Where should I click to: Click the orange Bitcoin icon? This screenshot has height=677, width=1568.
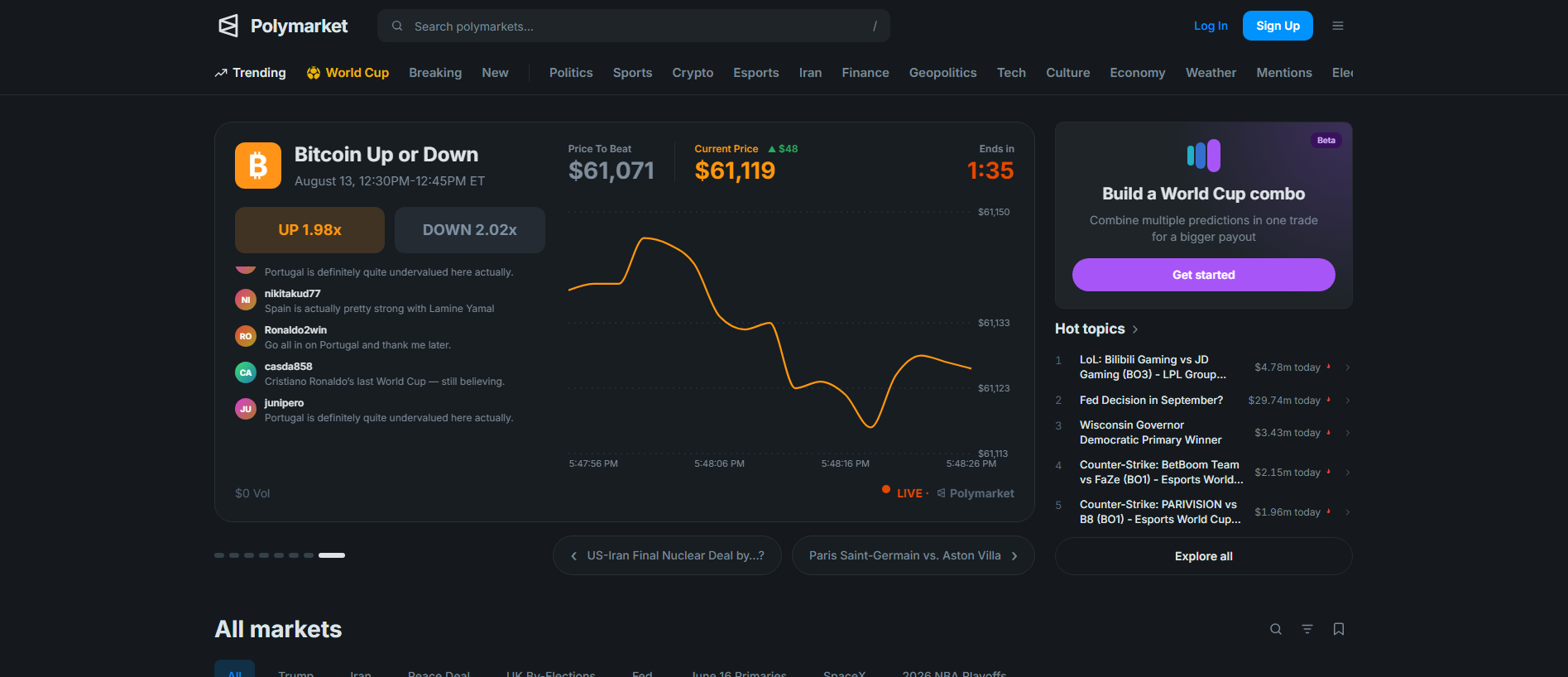click(x=258, y=166)
